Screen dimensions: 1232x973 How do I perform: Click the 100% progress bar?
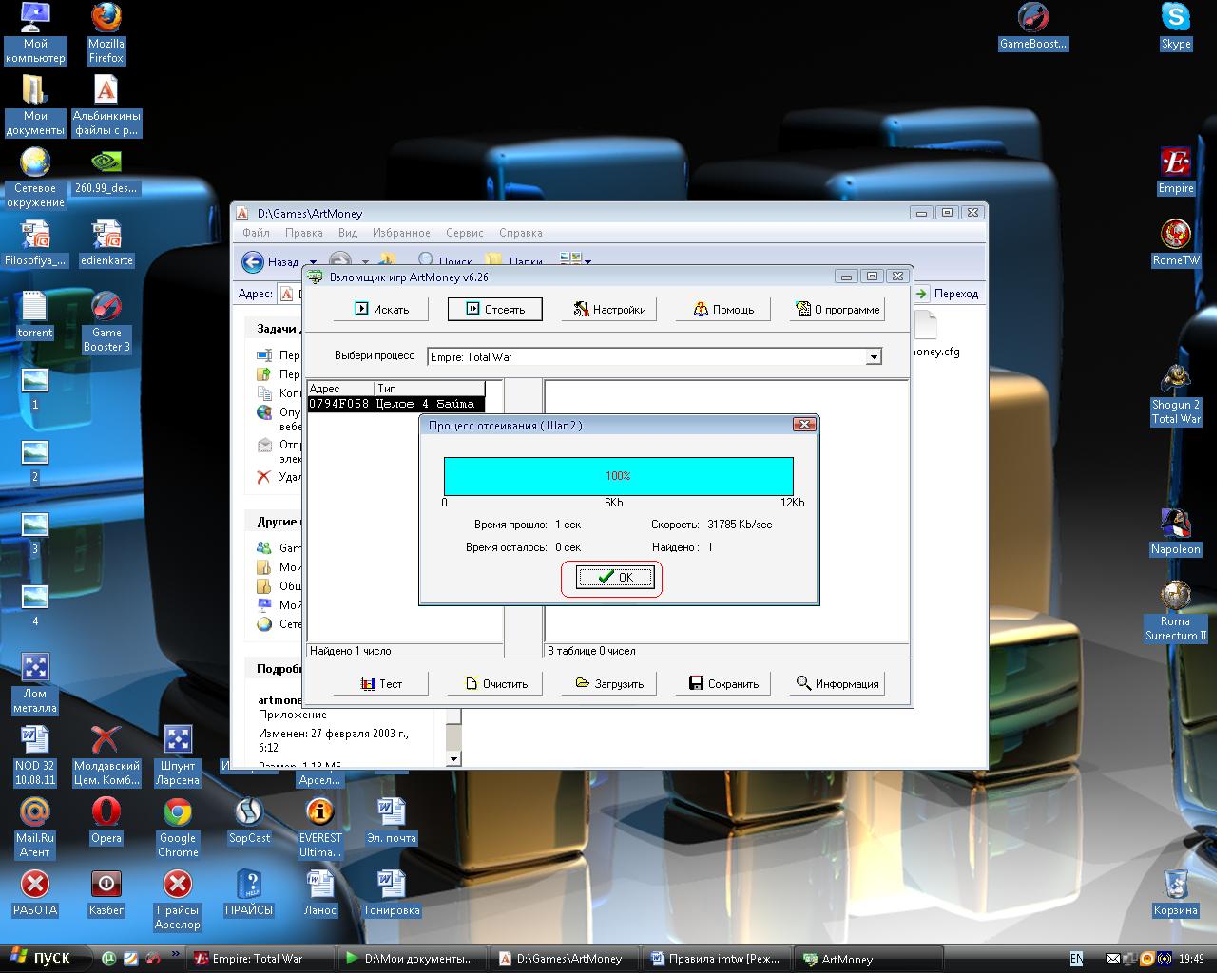click(x=618, y=475)
